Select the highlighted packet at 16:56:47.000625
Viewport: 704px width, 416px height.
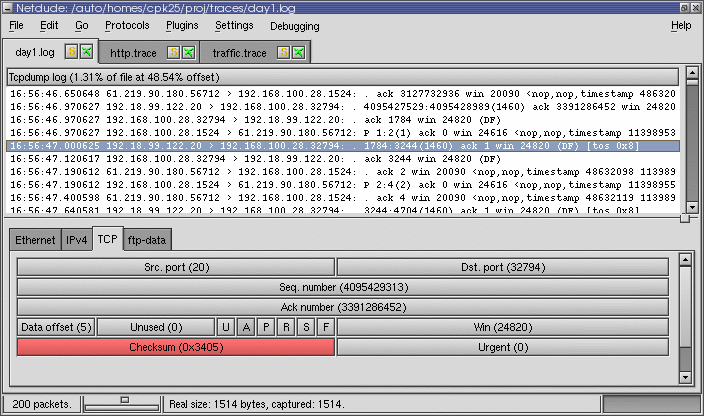[x=343, y=146]
